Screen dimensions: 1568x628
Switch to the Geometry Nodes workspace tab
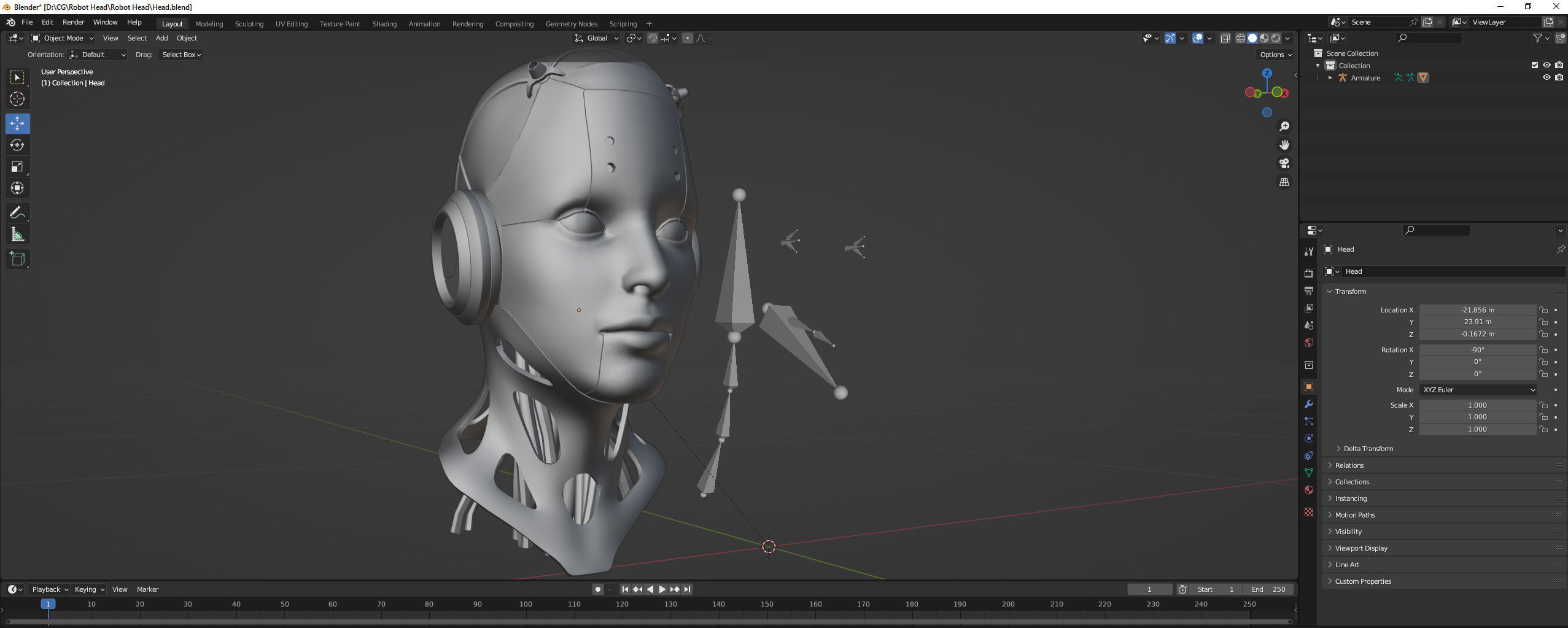click(571, 24)
